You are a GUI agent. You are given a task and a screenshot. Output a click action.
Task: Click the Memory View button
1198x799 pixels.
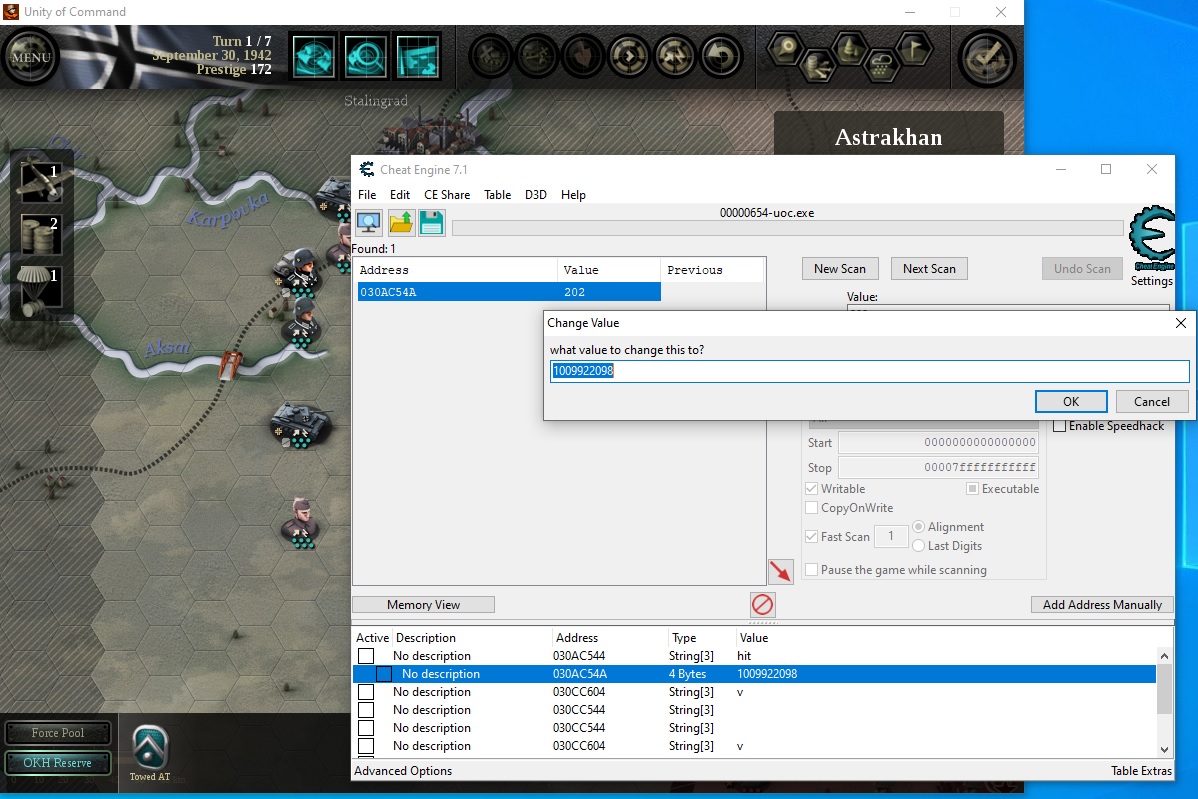pos(423,604)
